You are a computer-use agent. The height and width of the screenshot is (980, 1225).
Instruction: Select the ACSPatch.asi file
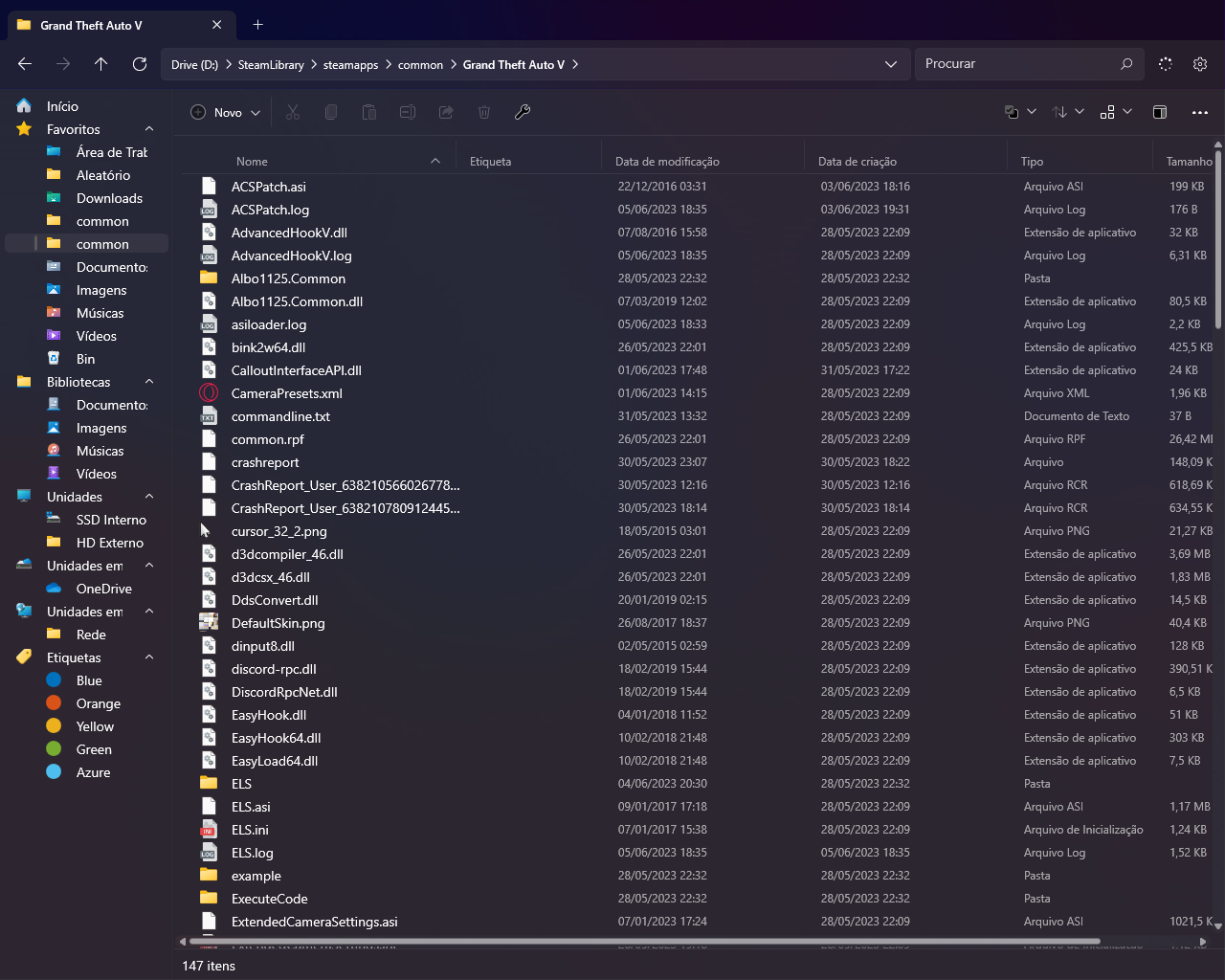coord(269,187)
